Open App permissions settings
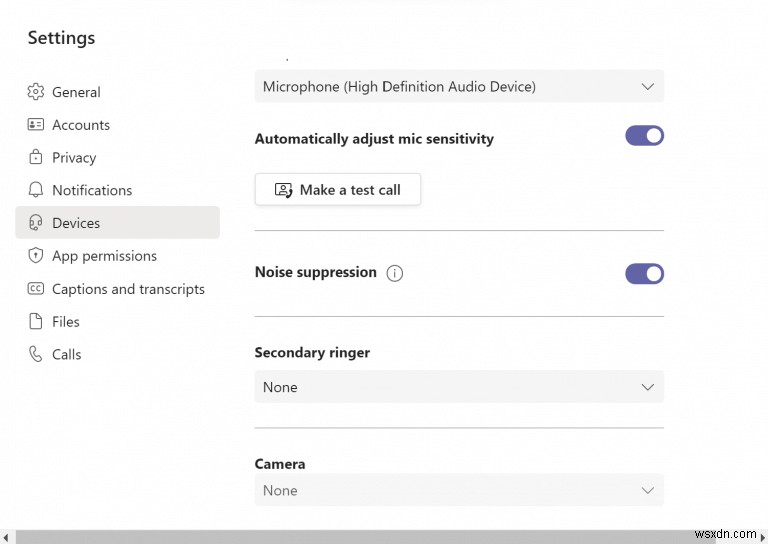Screen dimensions: 768x544 coord(118,256)
